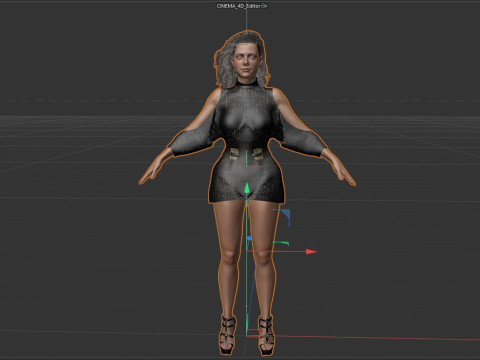This screenshot has height=360, width=480.
Task: Click the red X-axis arrow handle
Action: 311,252
